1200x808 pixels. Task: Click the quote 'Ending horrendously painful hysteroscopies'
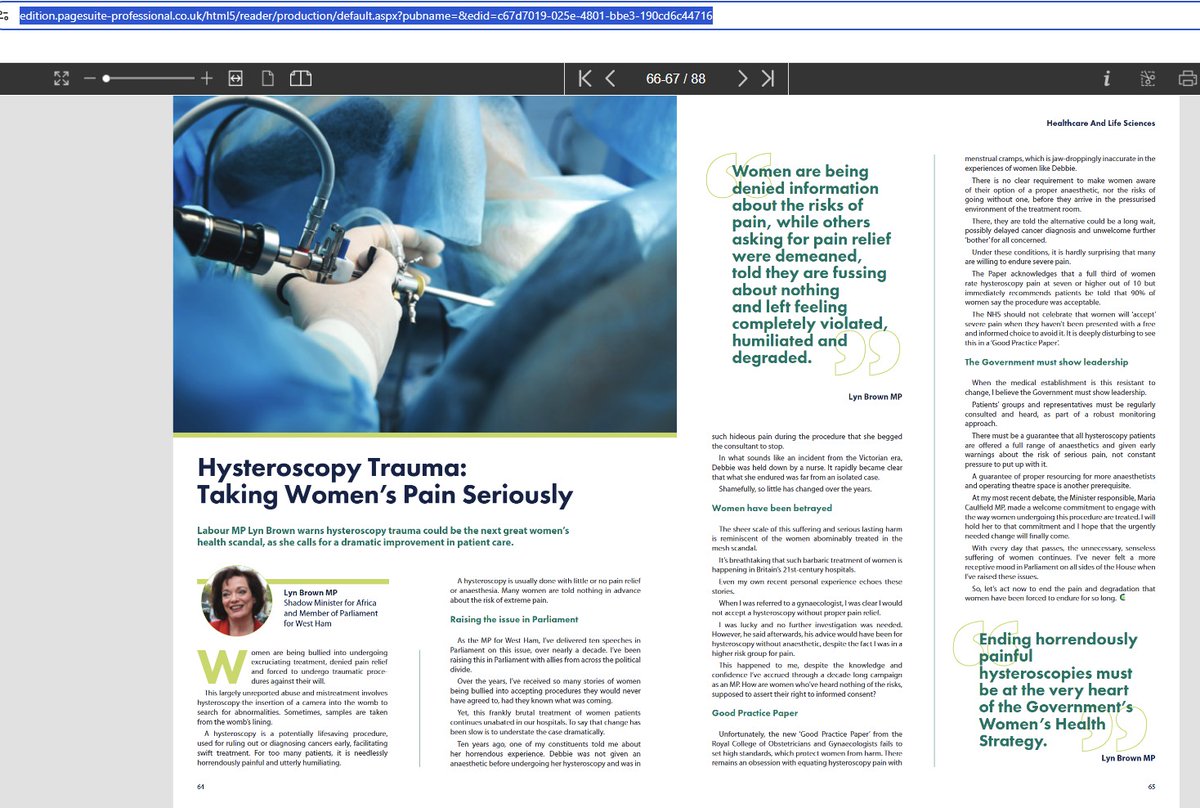[1058, 690]
